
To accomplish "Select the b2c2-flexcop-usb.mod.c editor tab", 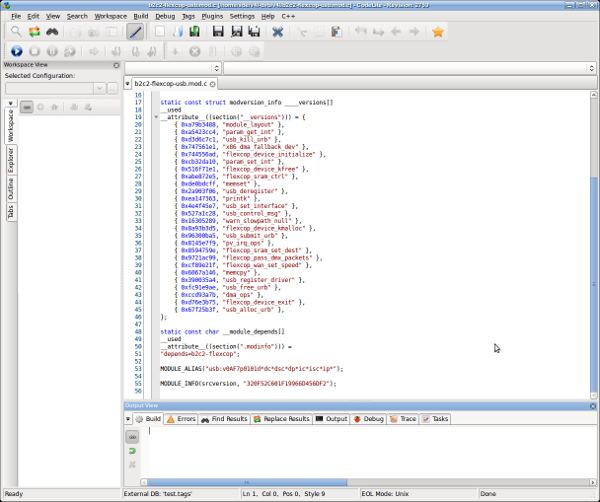I will coord(171,83).
